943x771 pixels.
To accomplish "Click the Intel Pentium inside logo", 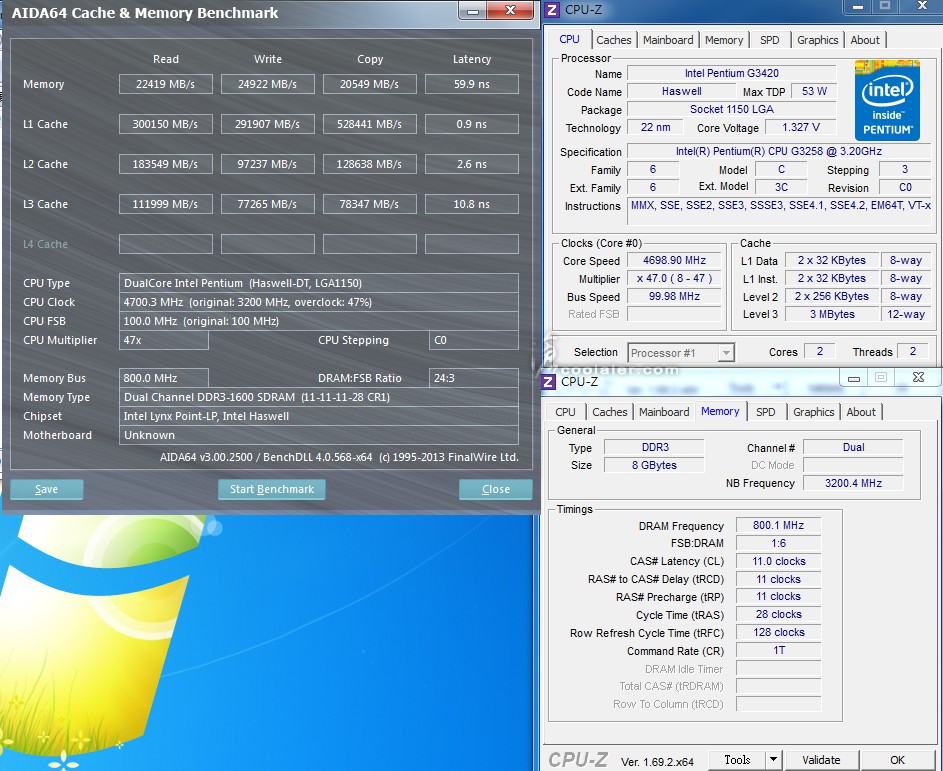I will pos(887,100).
